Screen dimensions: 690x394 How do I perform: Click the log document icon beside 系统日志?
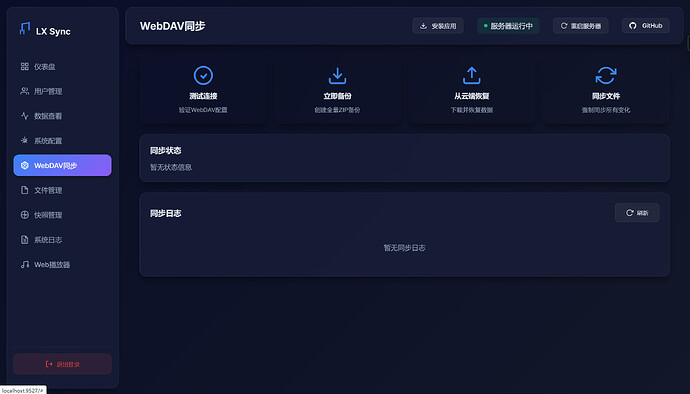click(25, 239)
